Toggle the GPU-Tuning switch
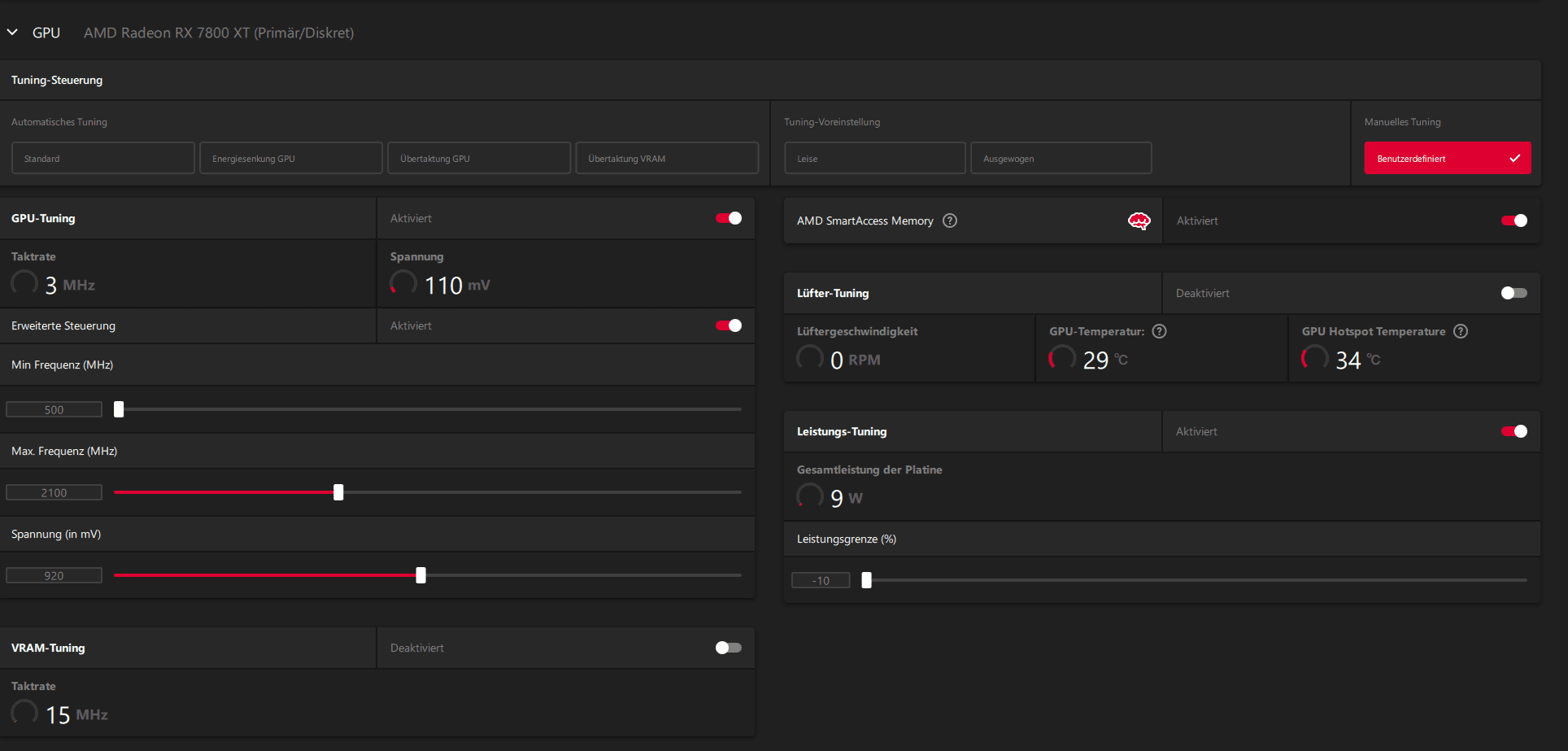The height and width of the screenshot is (751, 1568). tap(729, 218)
